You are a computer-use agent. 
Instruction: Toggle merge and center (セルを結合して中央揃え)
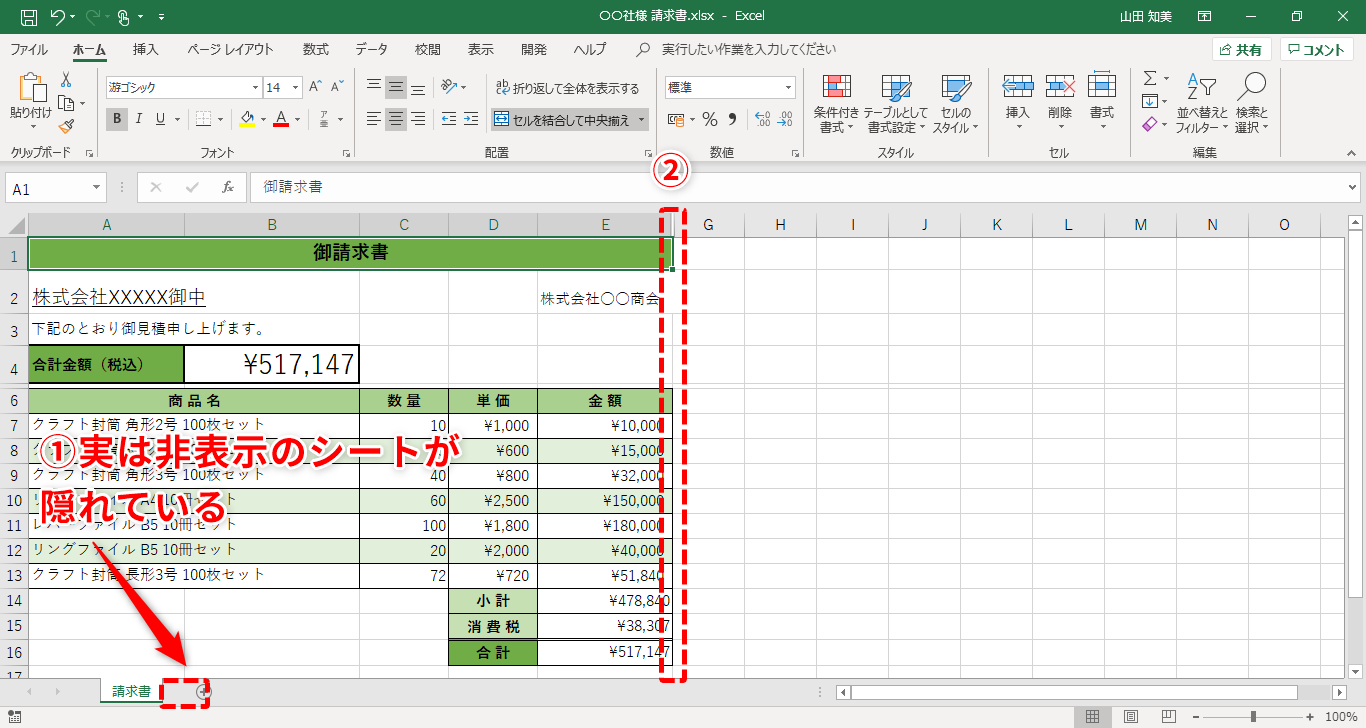pos(562,119)
